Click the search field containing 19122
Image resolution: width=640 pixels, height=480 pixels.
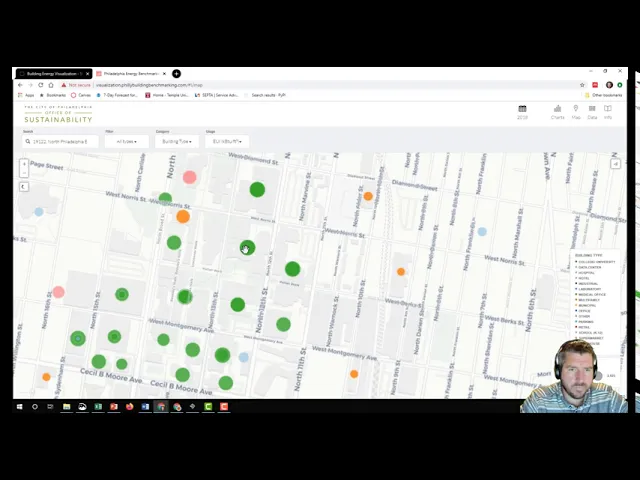coord(60,142)
